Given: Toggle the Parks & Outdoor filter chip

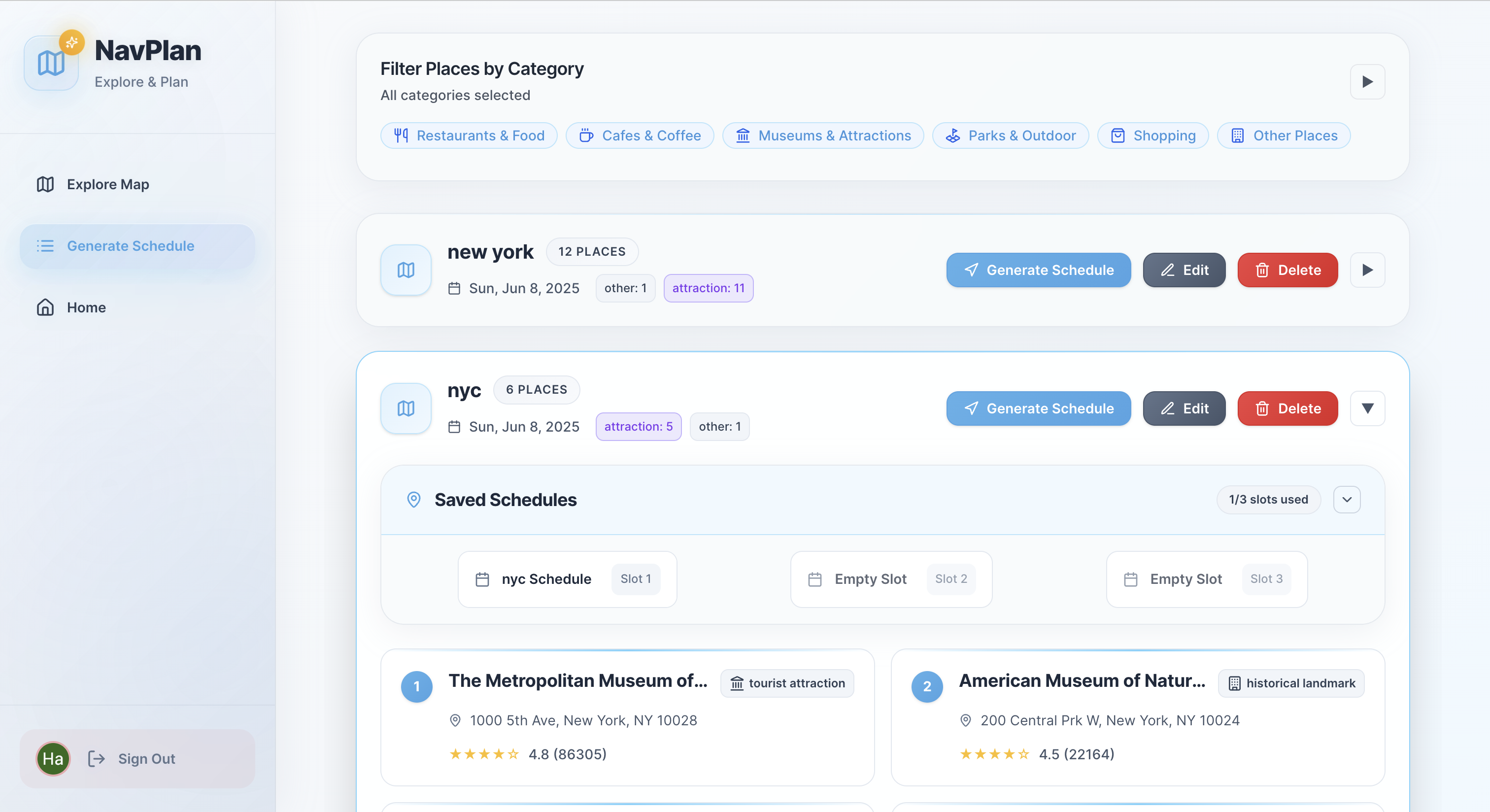Looking at the screenshot, I should (1010, 135).
